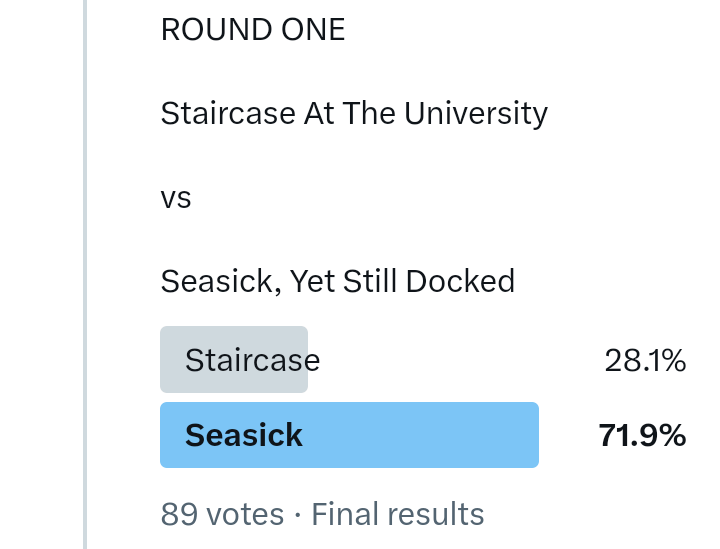Click the Staircase label in the poll option
The height and width of the screenshot is (549, 720).
[252, 360]
